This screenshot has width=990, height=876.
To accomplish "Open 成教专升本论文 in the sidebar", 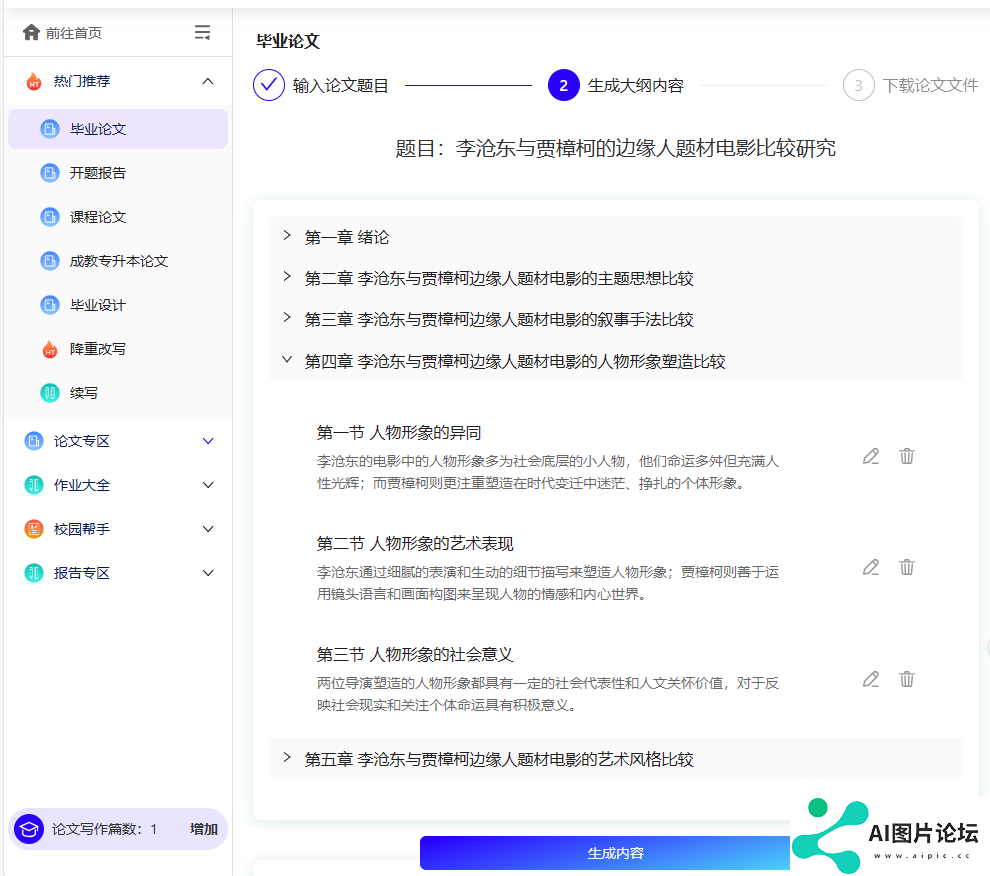I will coord(118,261).
